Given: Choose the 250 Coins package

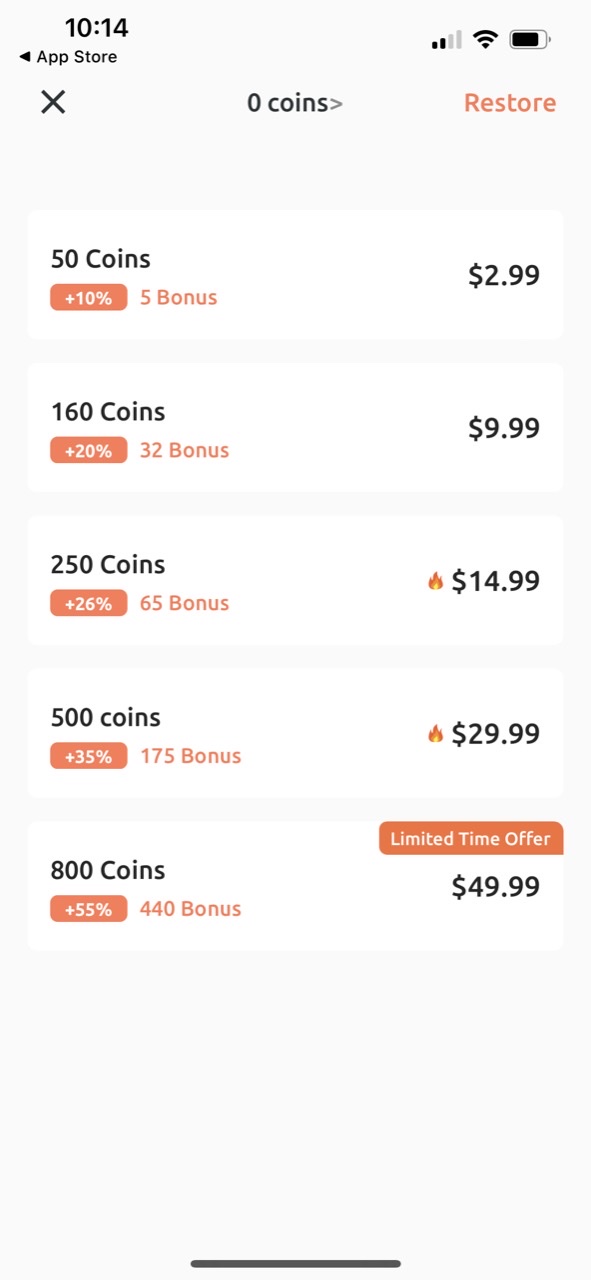Looking at the screenshot, I should [x=295, y=581].
